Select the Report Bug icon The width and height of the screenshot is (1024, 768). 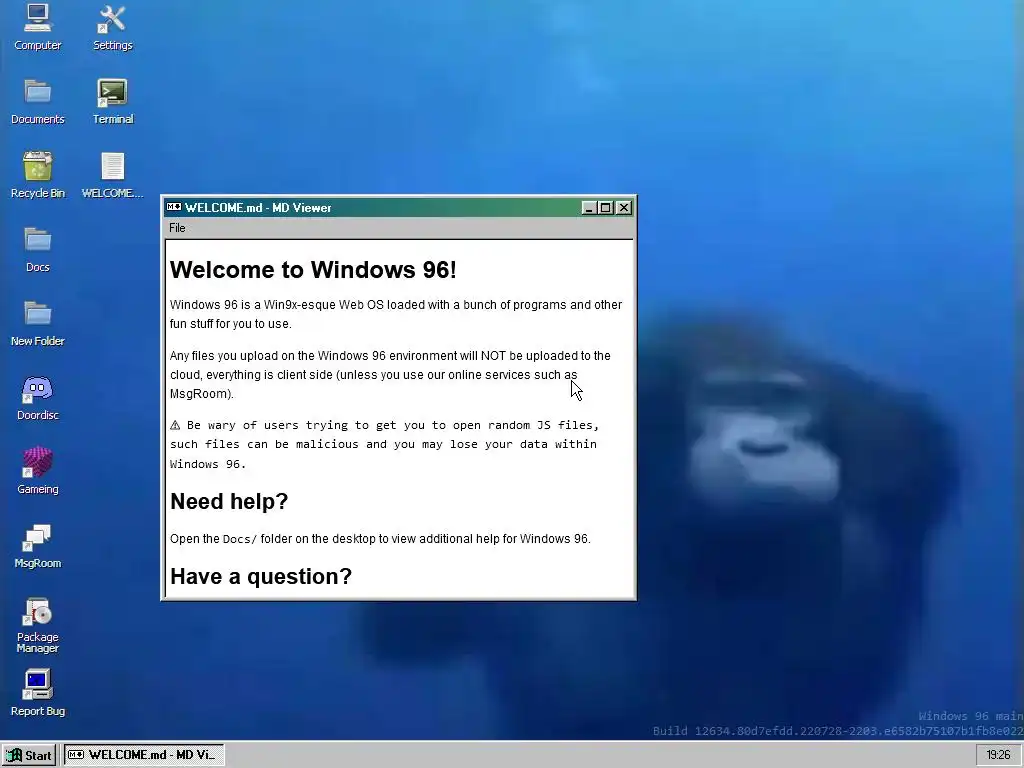37,692
